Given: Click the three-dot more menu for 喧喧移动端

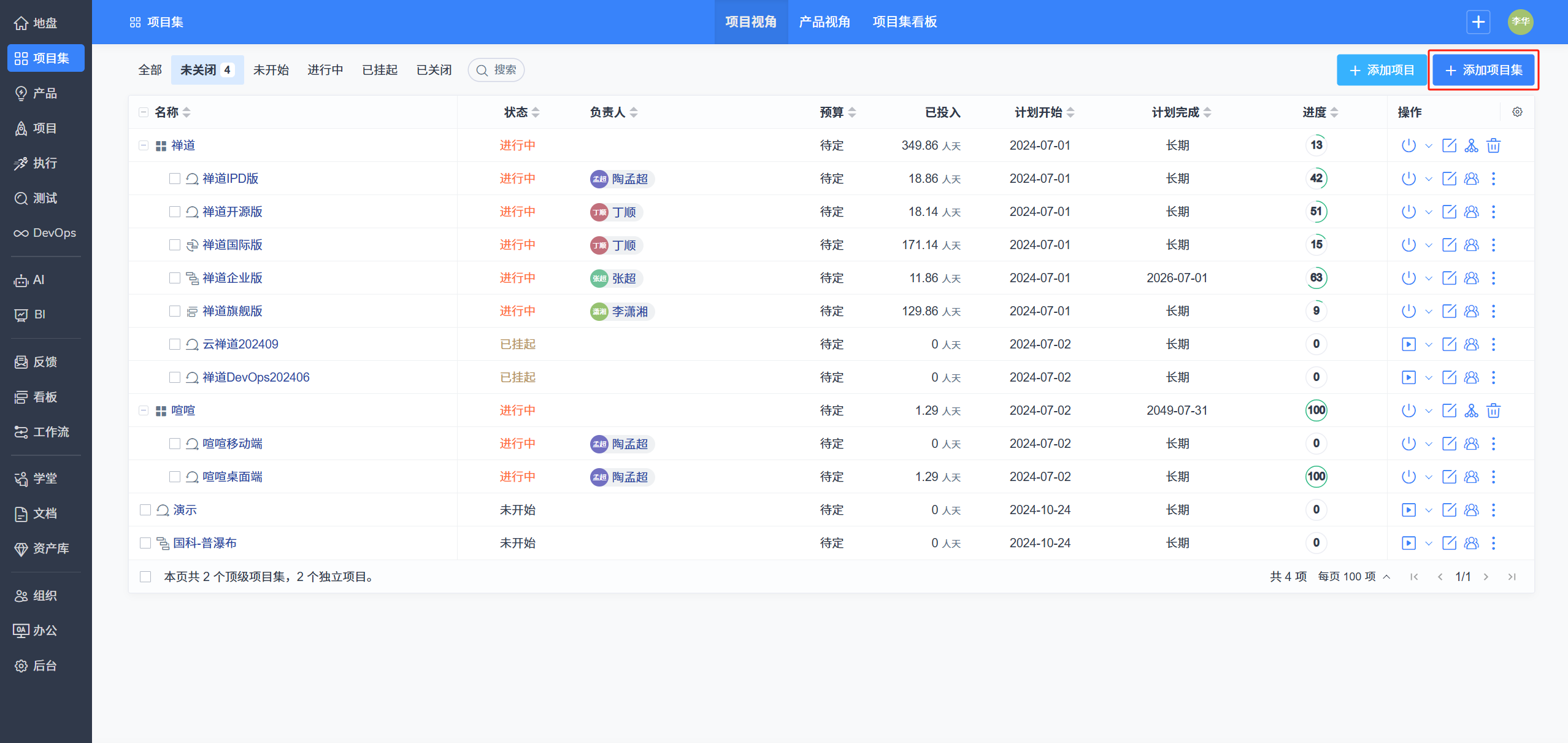Looking at the screenshot, I should 1493,444.
